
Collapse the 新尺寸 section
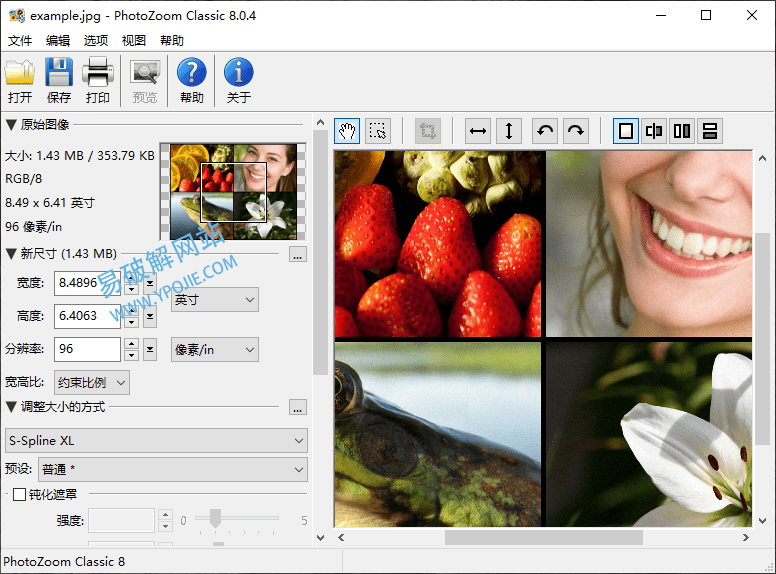tap(11, 254)
